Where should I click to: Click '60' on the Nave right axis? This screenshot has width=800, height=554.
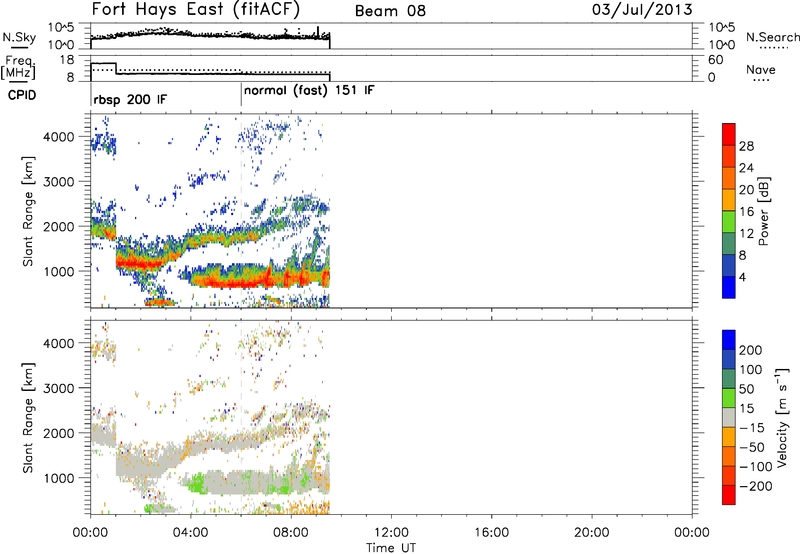(x=715, y=60)
